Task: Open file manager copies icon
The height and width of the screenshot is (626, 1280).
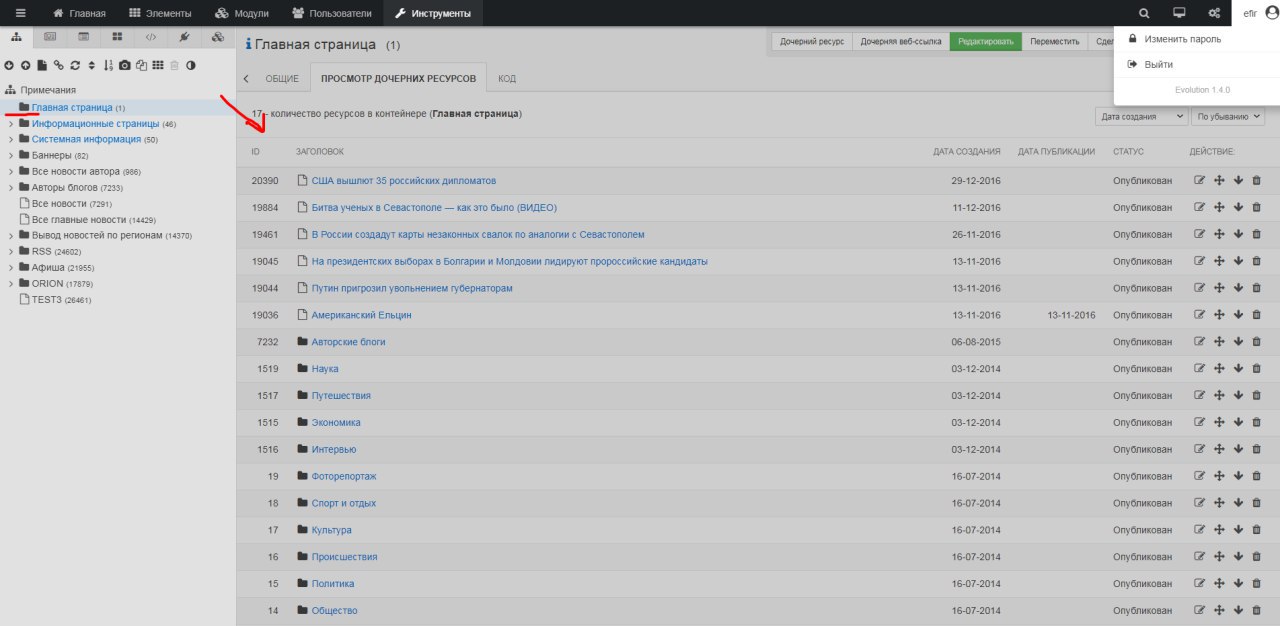Action: pos(141,65)
